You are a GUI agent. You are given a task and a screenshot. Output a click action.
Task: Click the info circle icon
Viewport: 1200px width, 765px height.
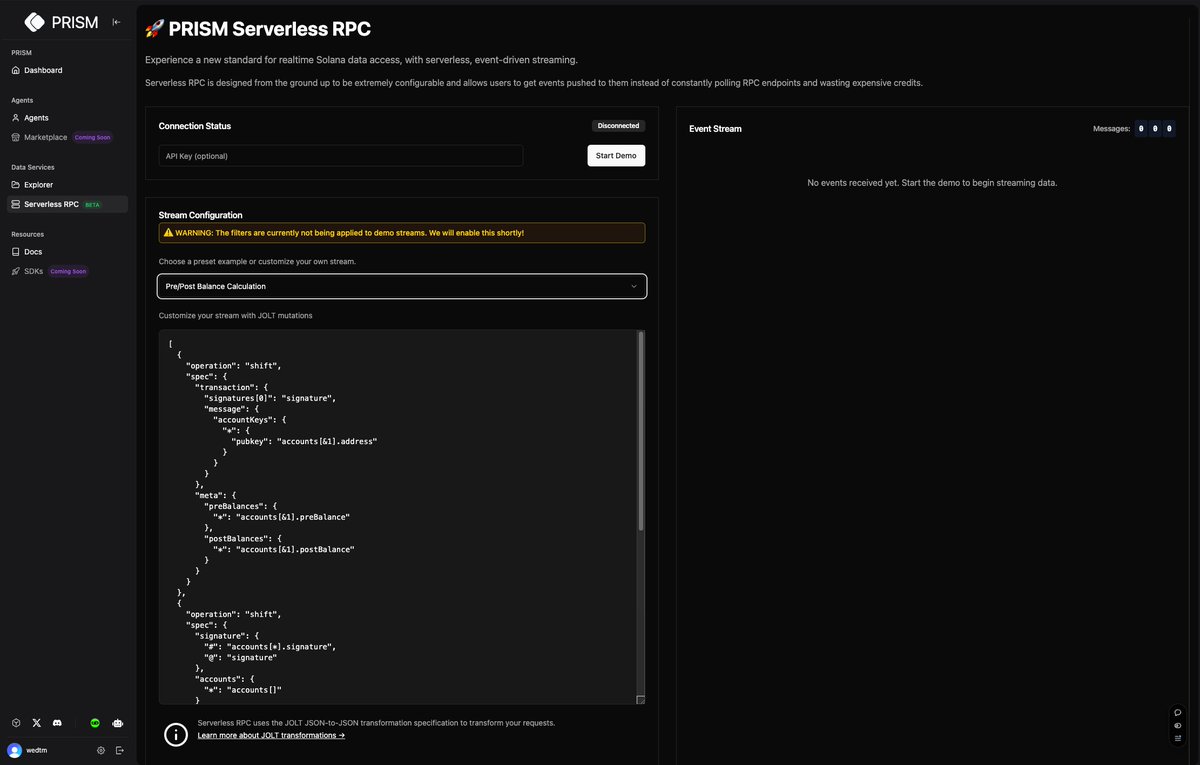click(176, 735)
